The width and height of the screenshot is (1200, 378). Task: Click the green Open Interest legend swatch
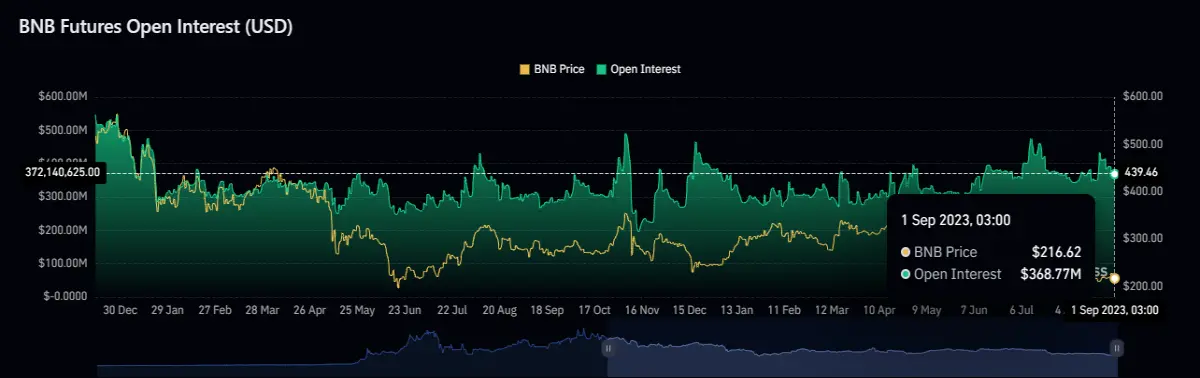601,69
